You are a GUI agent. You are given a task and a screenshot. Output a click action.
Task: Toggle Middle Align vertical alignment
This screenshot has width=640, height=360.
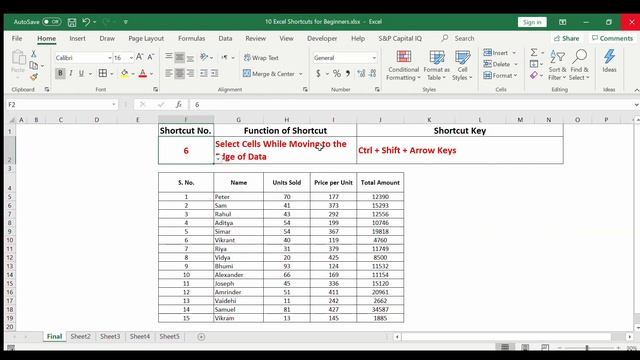pos(179,58)
